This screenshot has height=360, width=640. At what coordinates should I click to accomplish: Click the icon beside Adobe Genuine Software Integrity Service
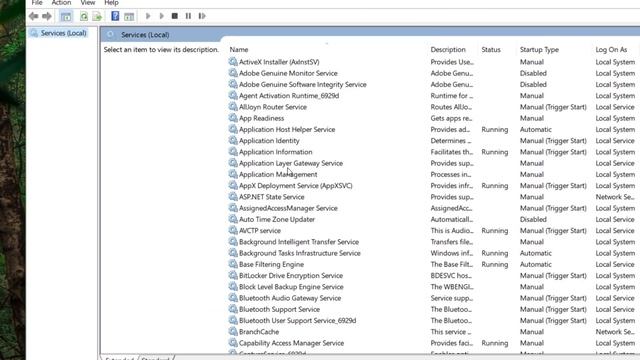click(233, 84)
